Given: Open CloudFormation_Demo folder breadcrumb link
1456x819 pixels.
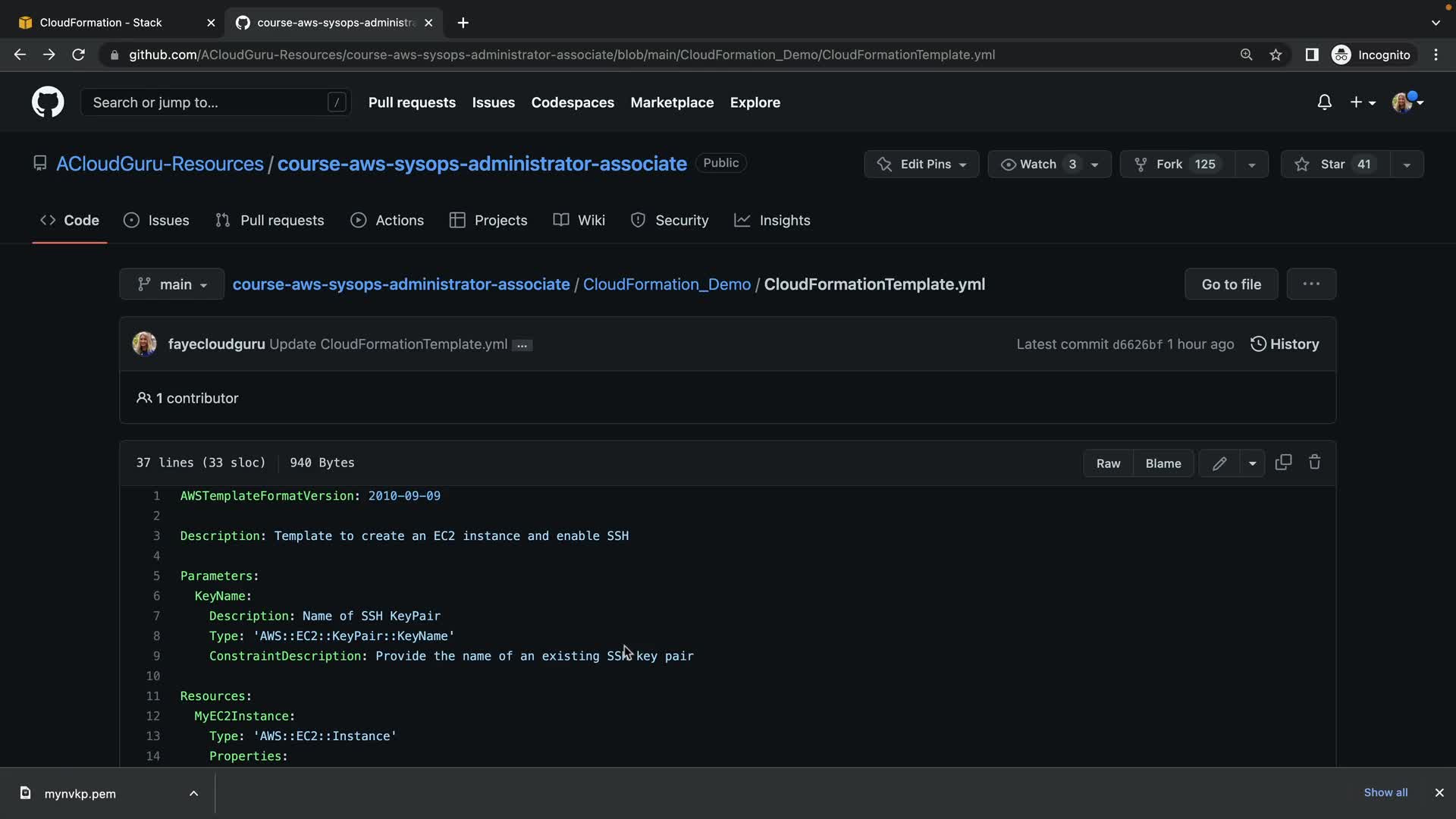Looking at the screenshot, I should (x=667, y=284).
